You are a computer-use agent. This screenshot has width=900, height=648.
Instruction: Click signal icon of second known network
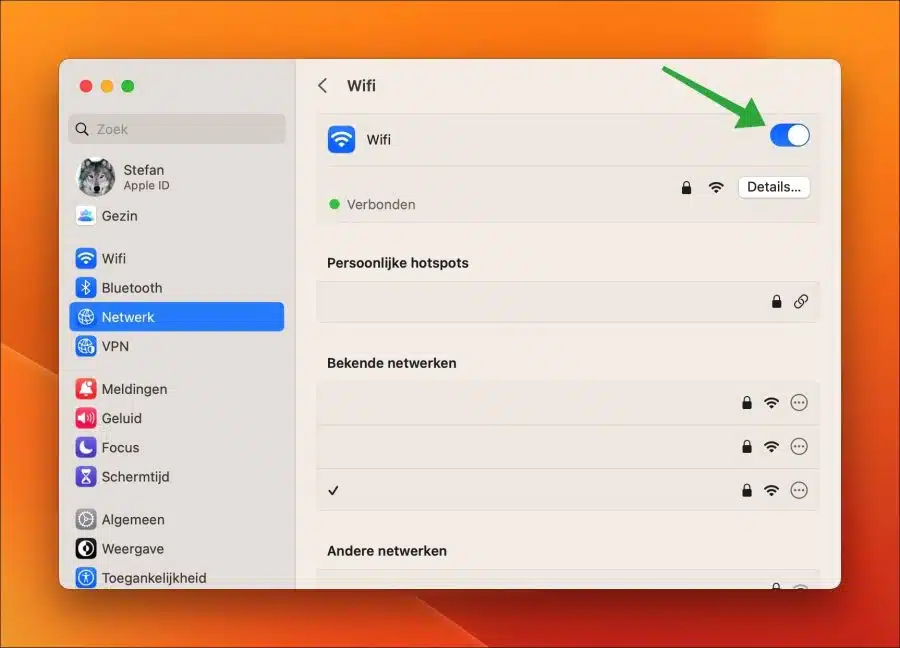click(x=771, y=447)
